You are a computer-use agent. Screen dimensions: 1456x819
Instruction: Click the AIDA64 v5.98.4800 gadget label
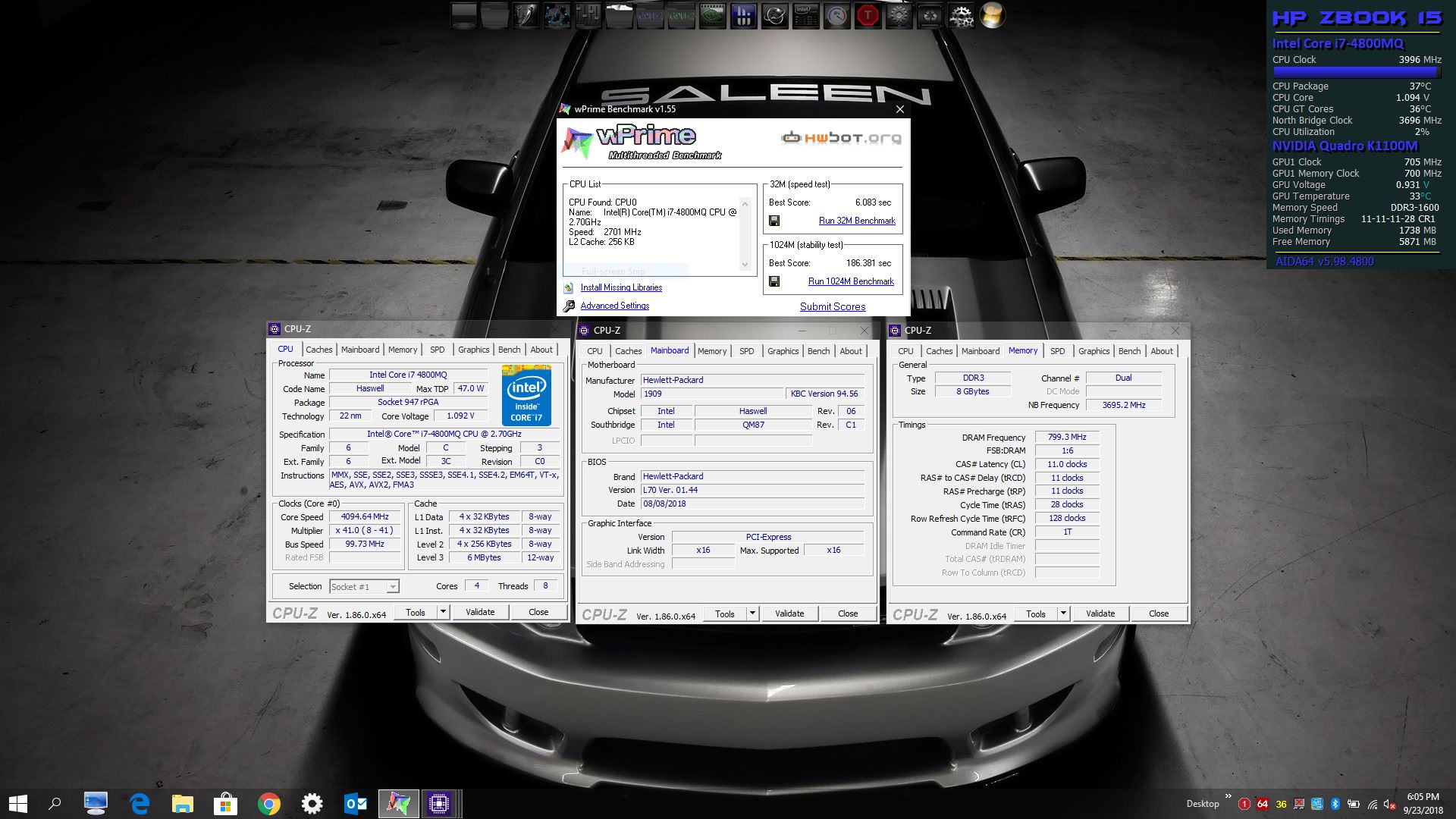[1325, 262]
